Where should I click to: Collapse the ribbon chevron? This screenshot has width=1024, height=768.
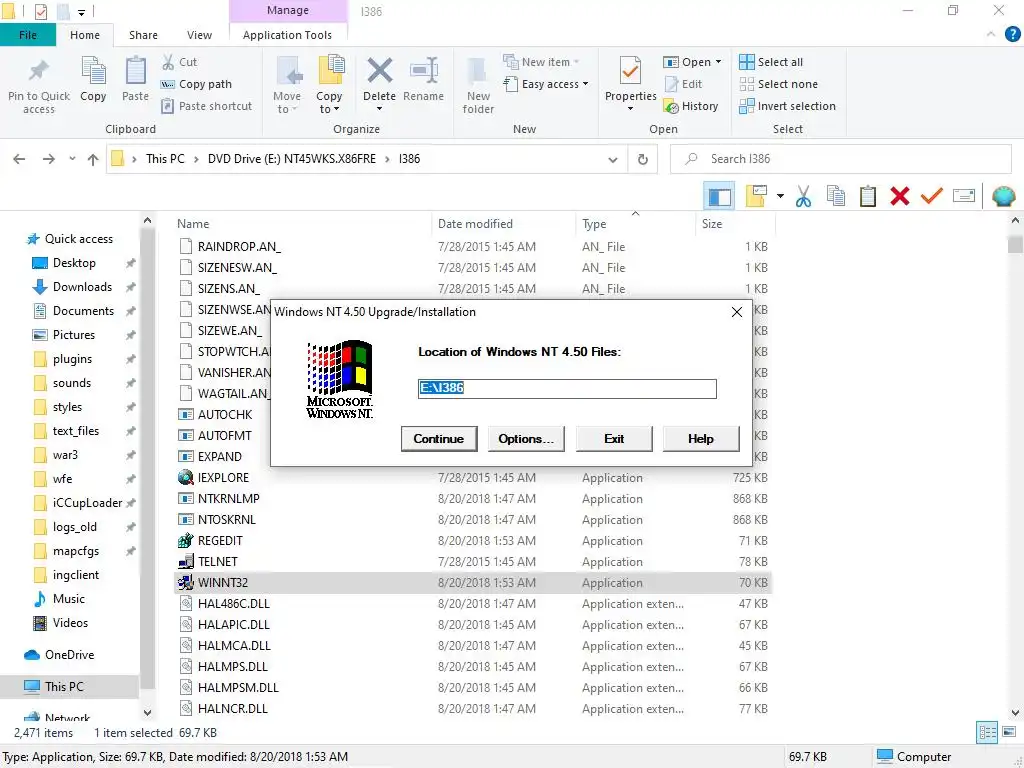(991, 34)
